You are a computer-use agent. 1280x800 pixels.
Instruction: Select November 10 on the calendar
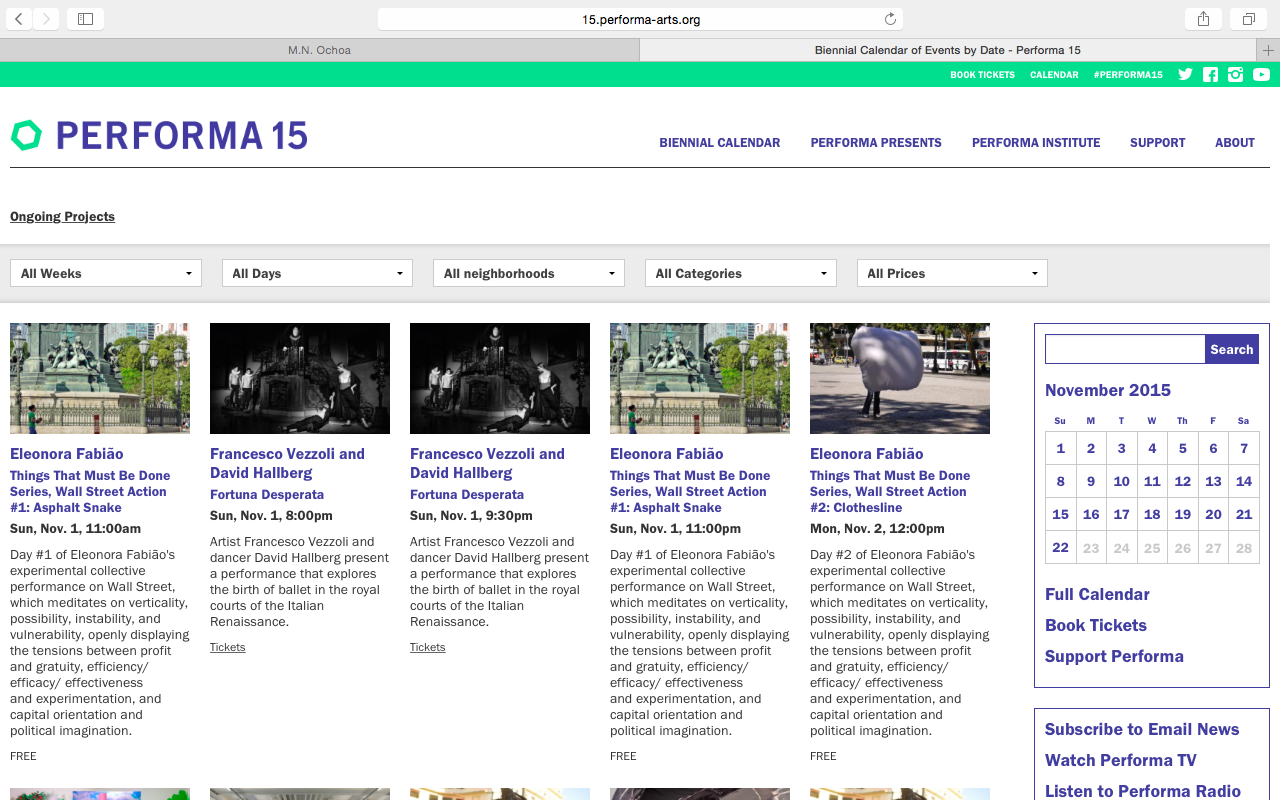pos(1122,481)
